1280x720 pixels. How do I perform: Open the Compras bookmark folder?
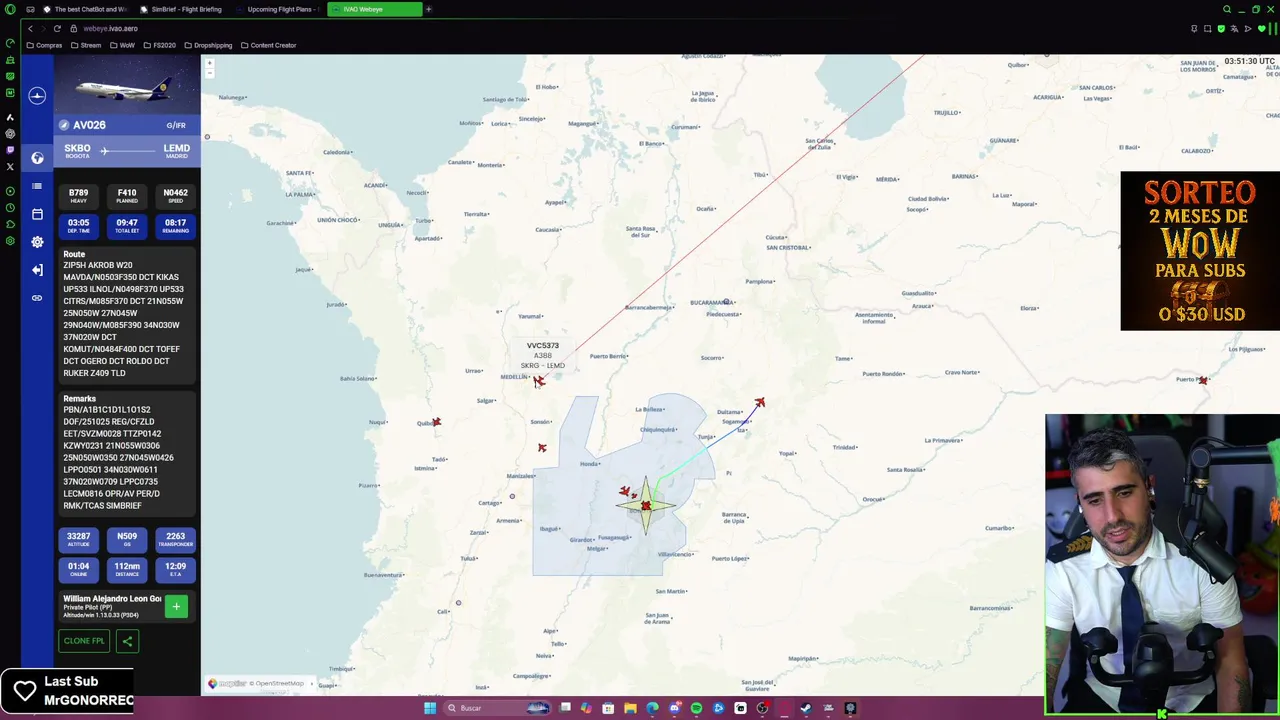tap(44, 45)
